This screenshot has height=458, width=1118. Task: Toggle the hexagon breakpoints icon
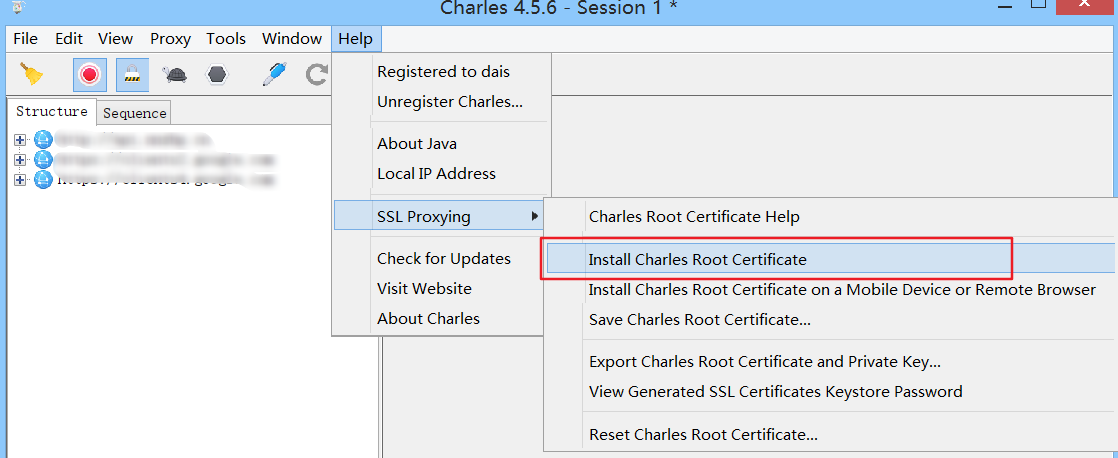tap(217, 74)
